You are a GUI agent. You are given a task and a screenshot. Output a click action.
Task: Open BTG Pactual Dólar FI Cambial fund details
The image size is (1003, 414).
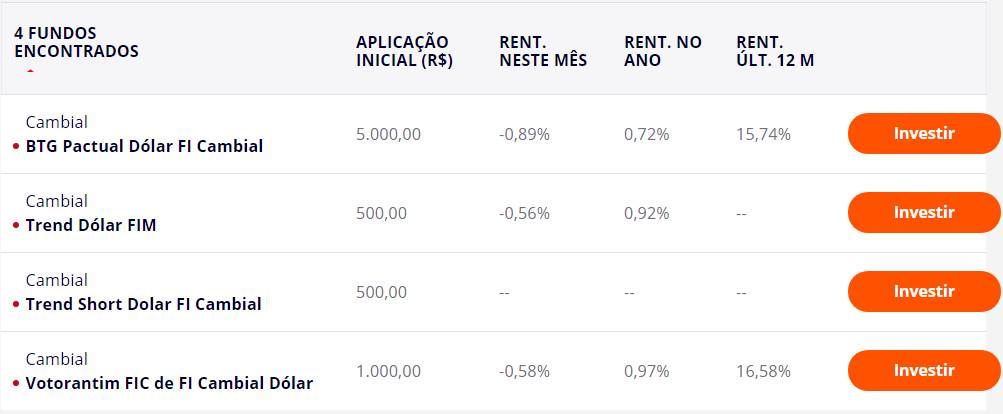pyautogui.click(x=144, y=146)
